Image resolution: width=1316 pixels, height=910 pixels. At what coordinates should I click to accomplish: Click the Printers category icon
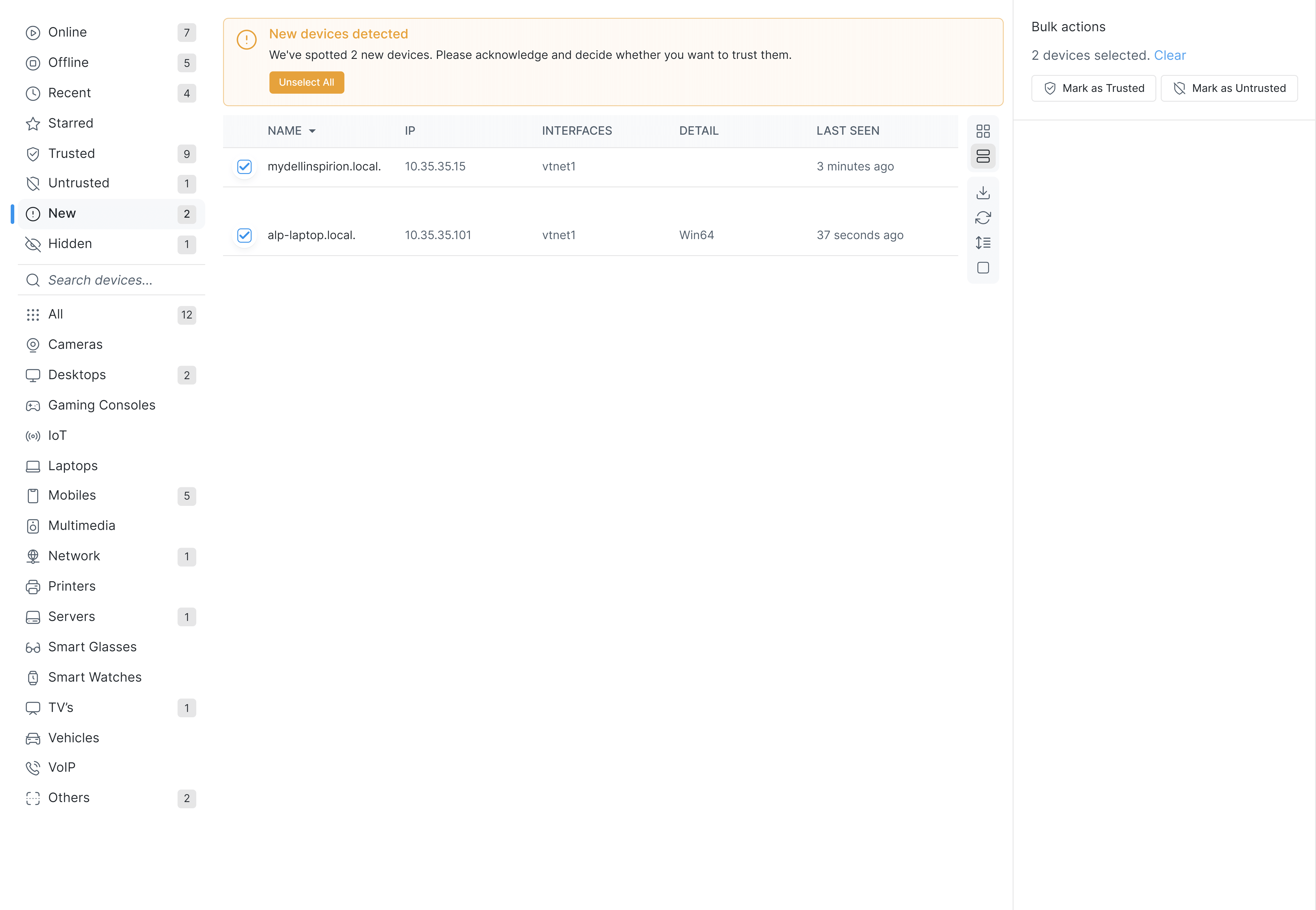(33, 587)
